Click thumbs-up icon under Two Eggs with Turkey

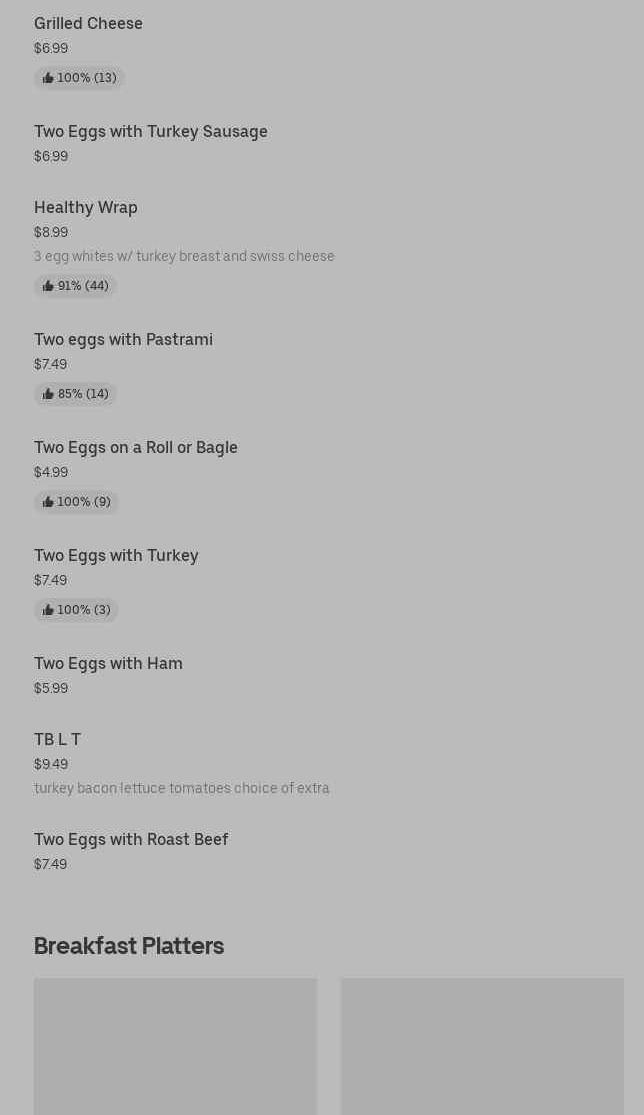coord(48,610)
